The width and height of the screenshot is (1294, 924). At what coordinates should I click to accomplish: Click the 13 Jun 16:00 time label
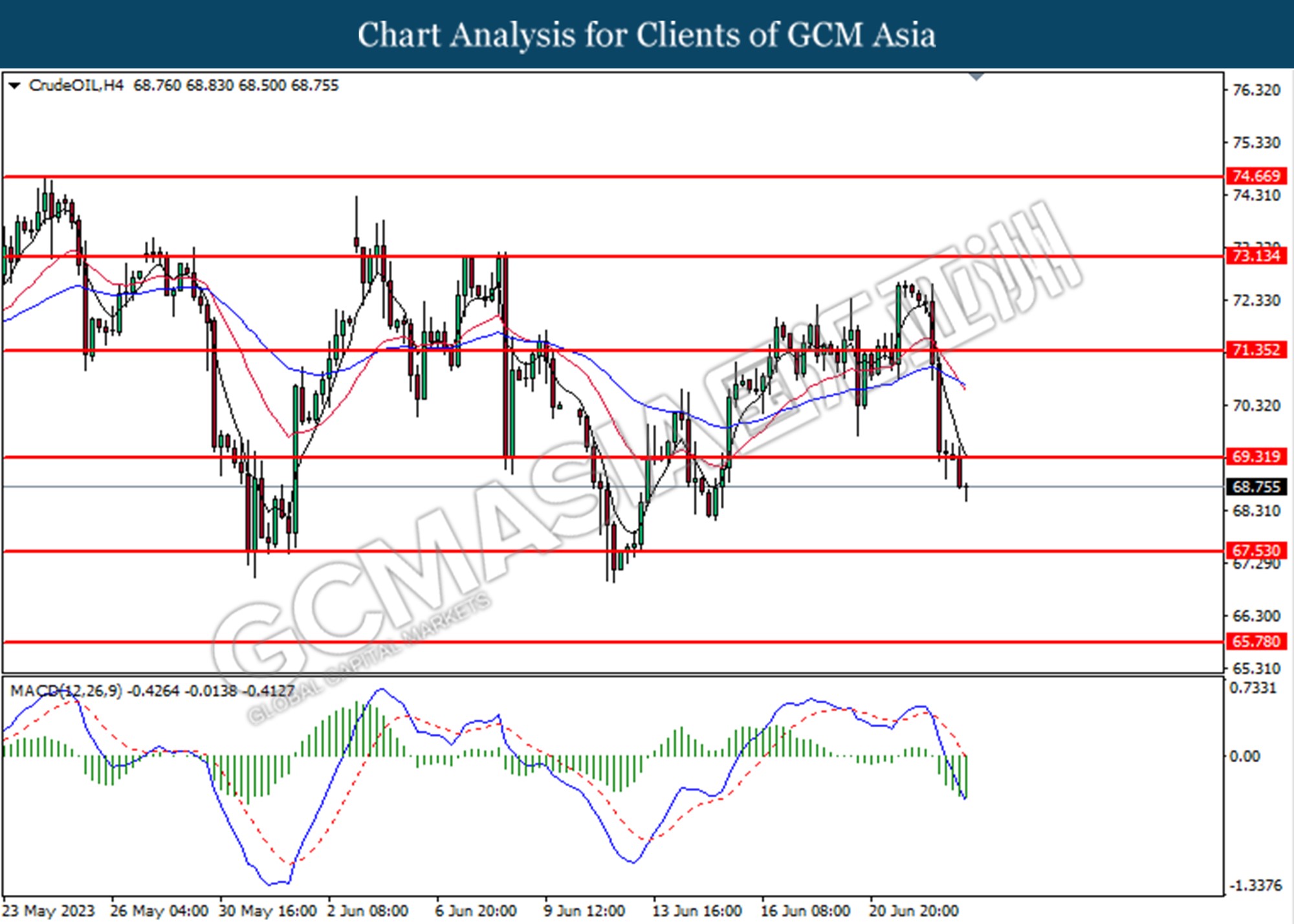coord(697,911)
